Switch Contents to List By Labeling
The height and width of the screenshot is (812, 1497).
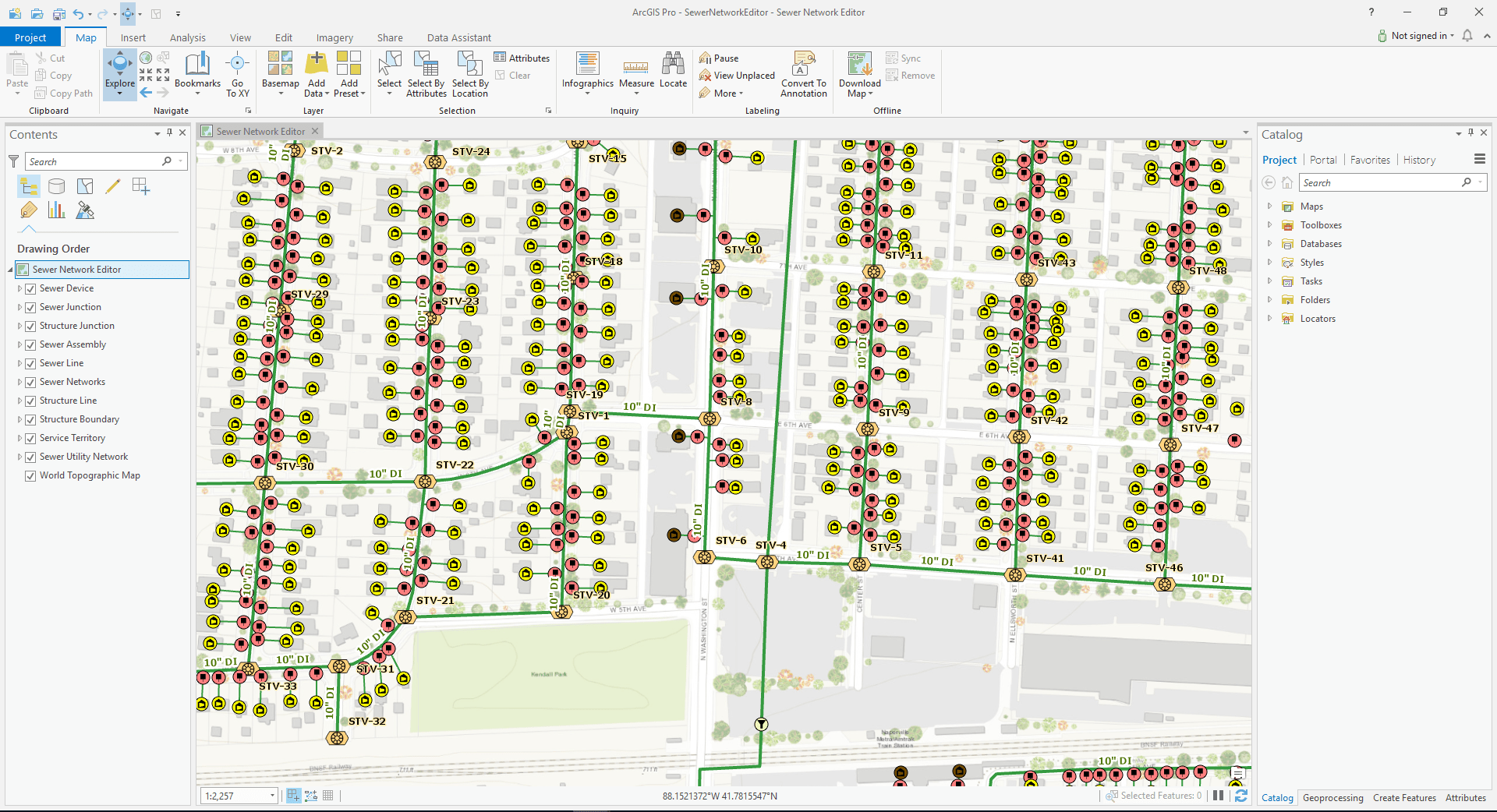[x=29, y=210]
